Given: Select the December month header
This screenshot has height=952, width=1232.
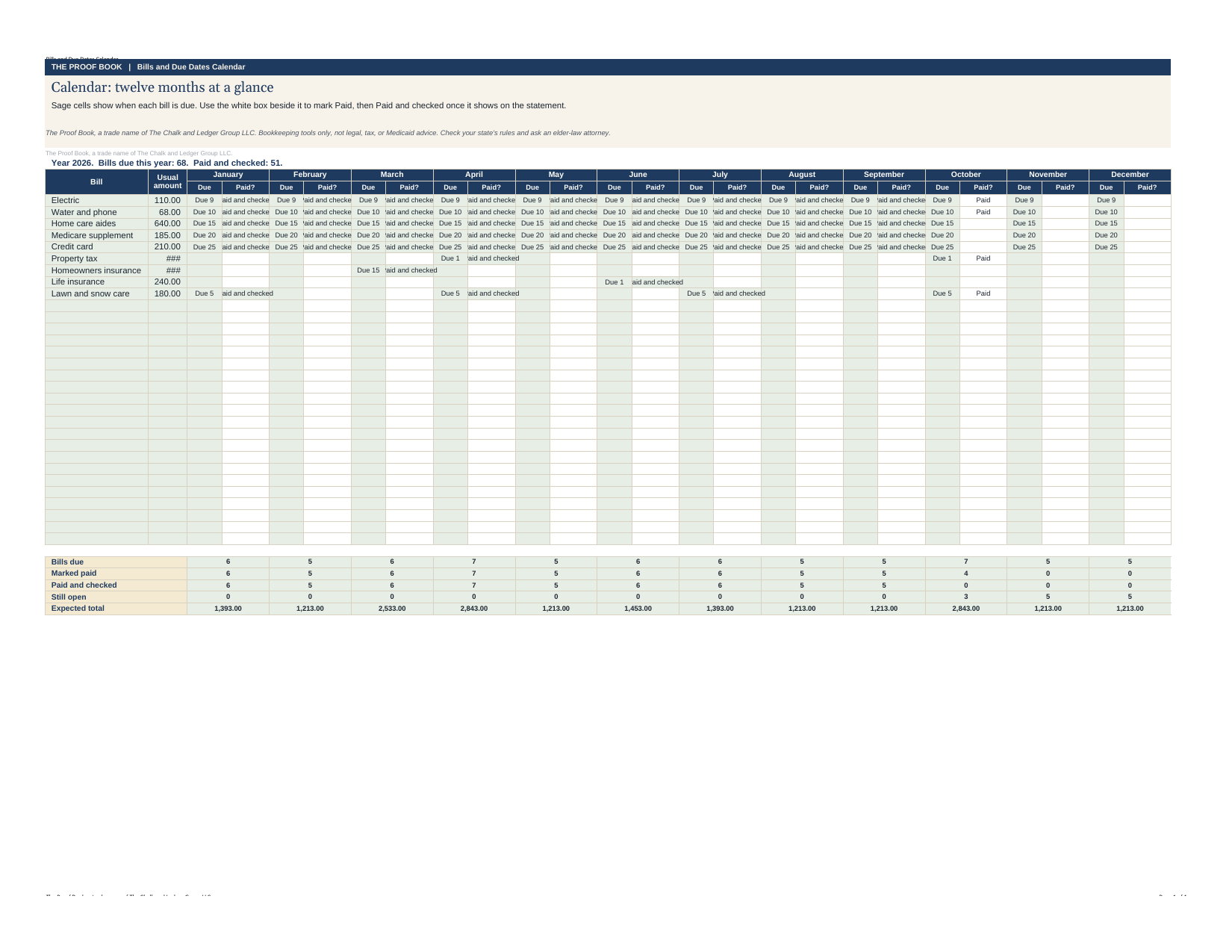Looking at the screenshot, I should click(x=1130, y=175).
